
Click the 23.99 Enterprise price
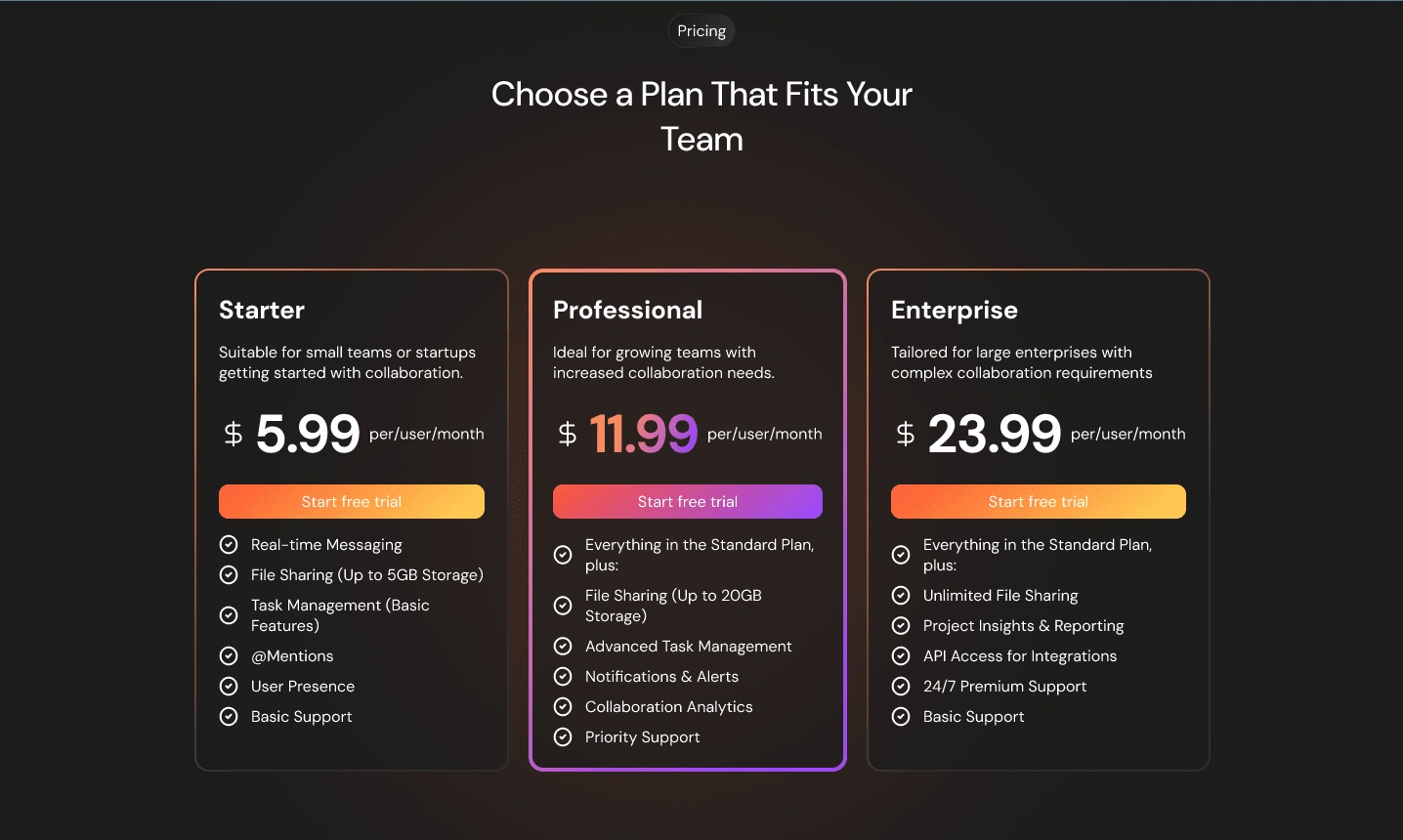tap(994, 434)
